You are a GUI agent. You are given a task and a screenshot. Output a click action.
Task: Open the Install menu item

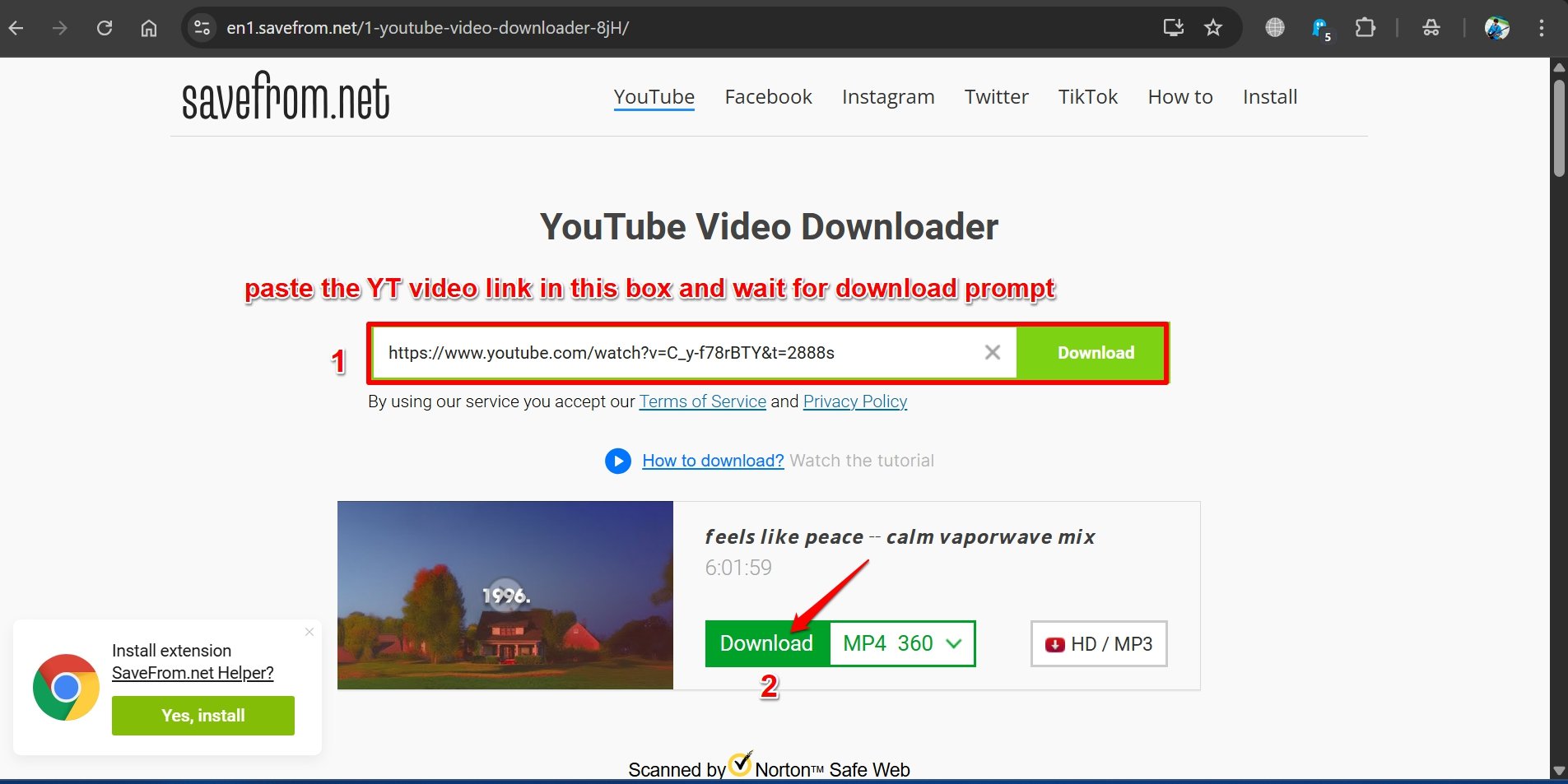pyautogui.click(x=1270, y=97)
